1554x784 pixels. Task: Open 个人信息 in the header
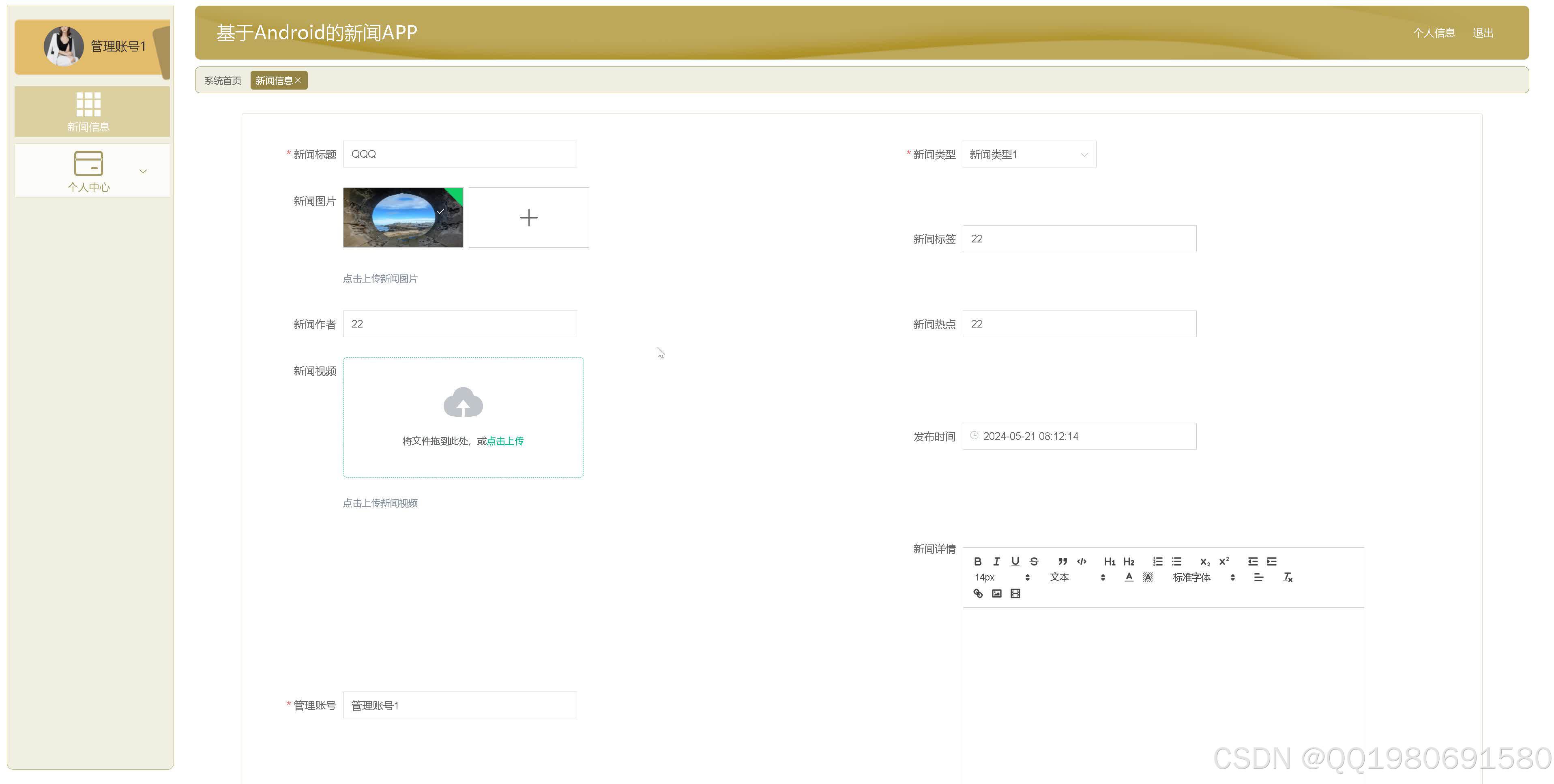coord(1434,33)
